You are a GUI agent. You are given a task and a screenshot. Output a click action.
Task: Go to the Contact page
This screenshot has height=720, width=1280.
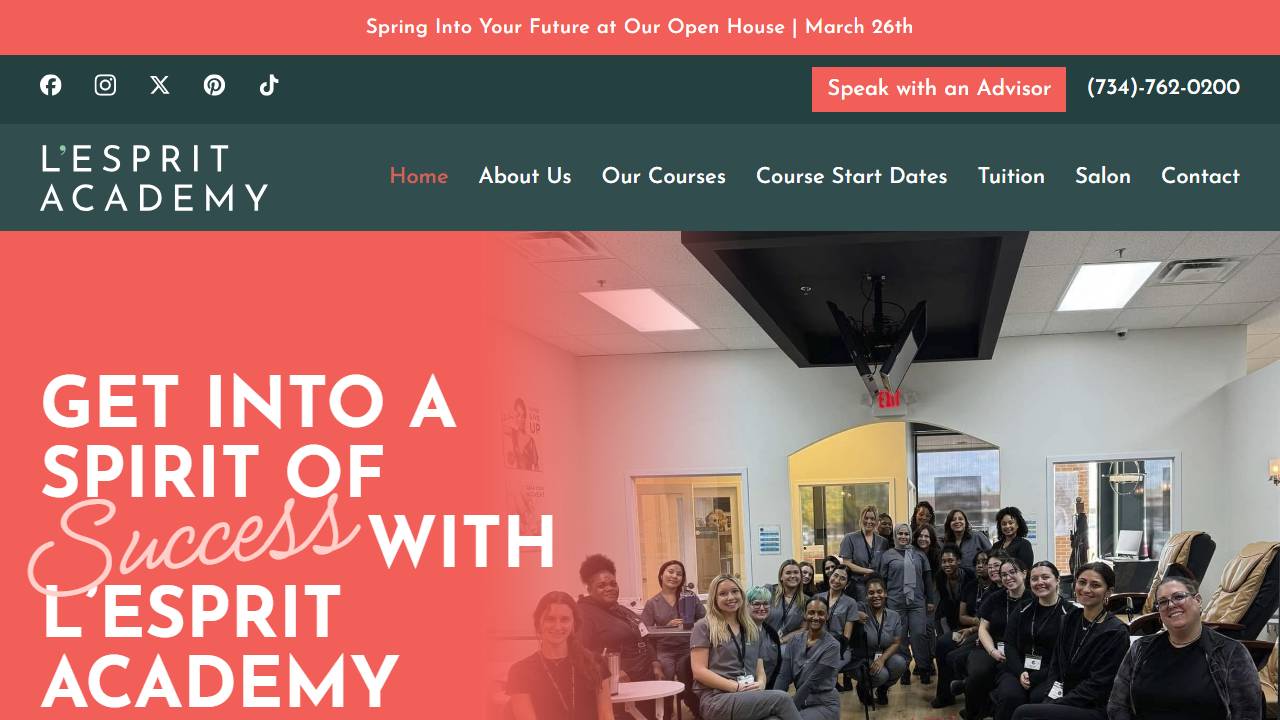1200,176
